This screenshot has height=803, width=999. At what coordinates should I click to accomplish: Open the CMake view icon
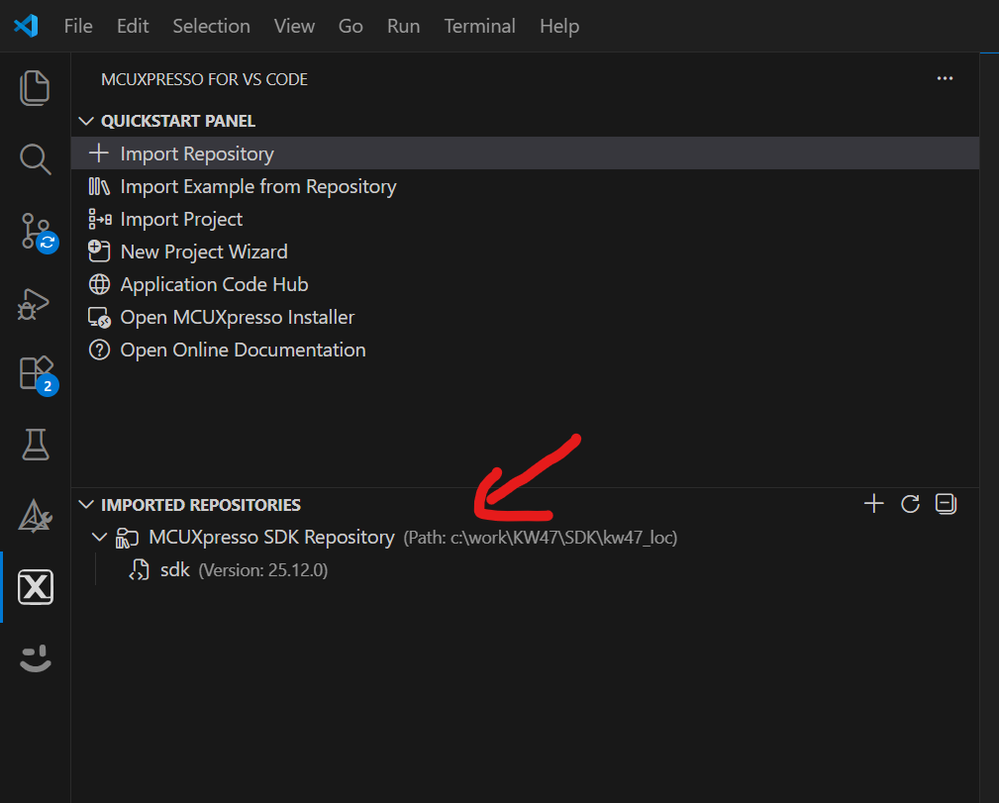tap(35, 516)
